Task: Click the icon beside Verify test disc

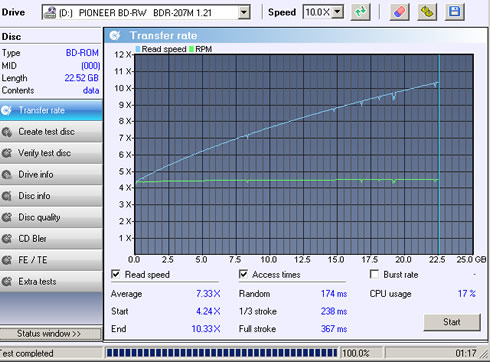Action: pyautogui.click(x=7, y=153)
